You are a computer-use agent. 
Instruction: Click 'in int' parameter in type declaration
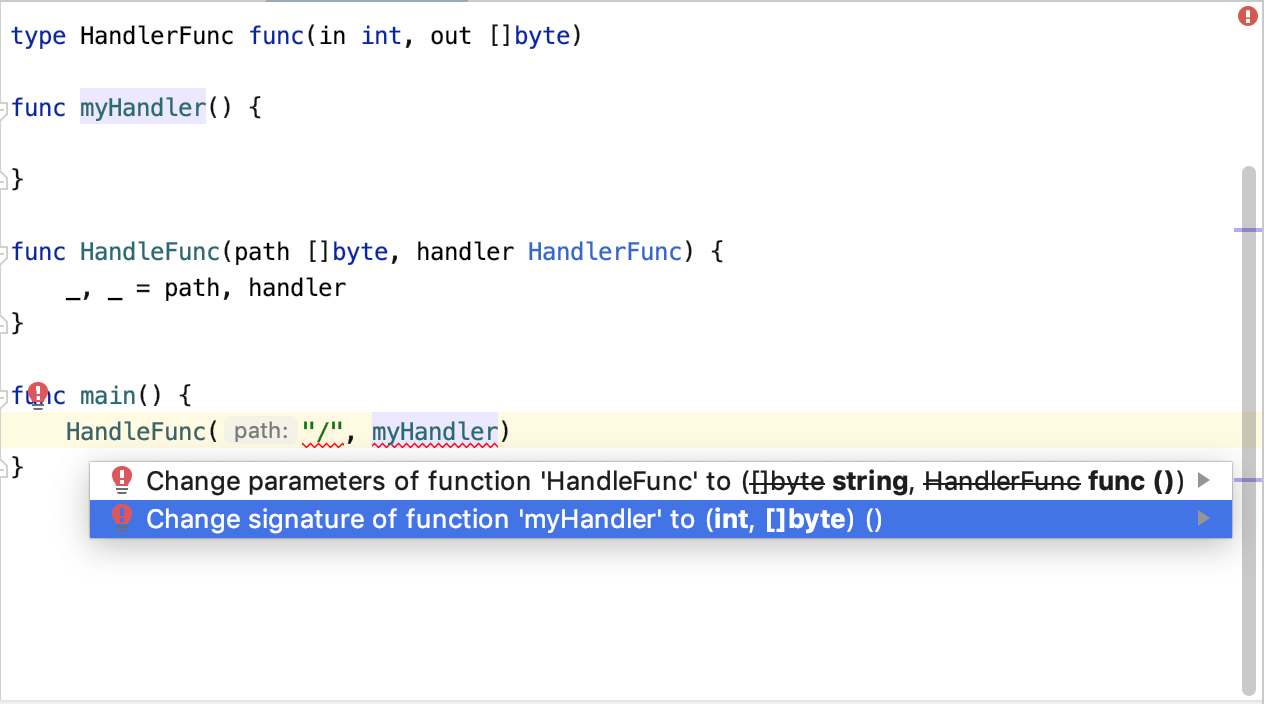coord(360,37)
